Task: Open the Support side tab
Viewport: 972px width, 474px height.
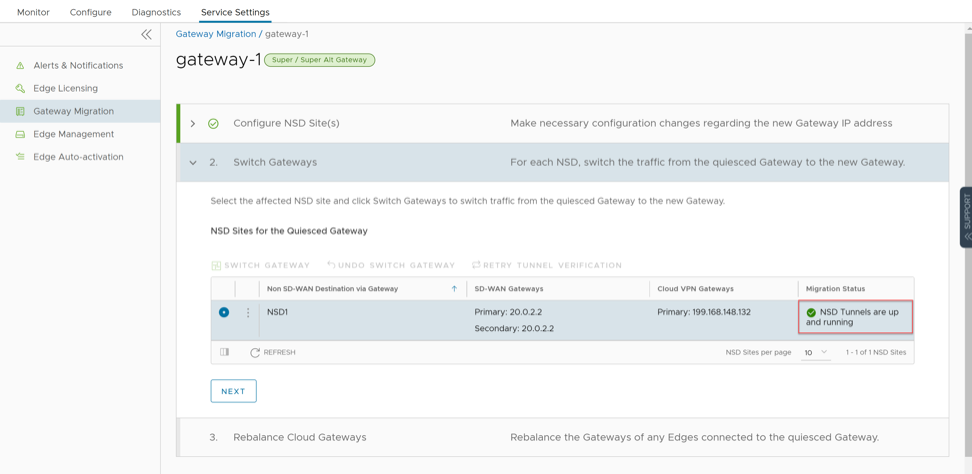Action: coord(966,217)
